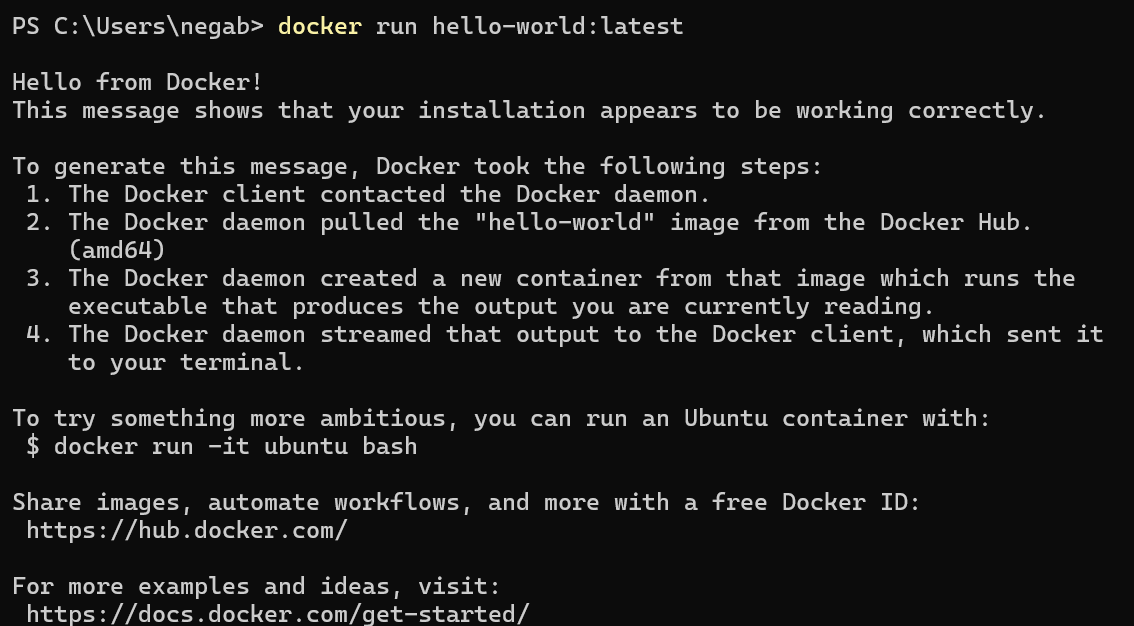Open the docs.docker.com/get-started link

point(278,614)
